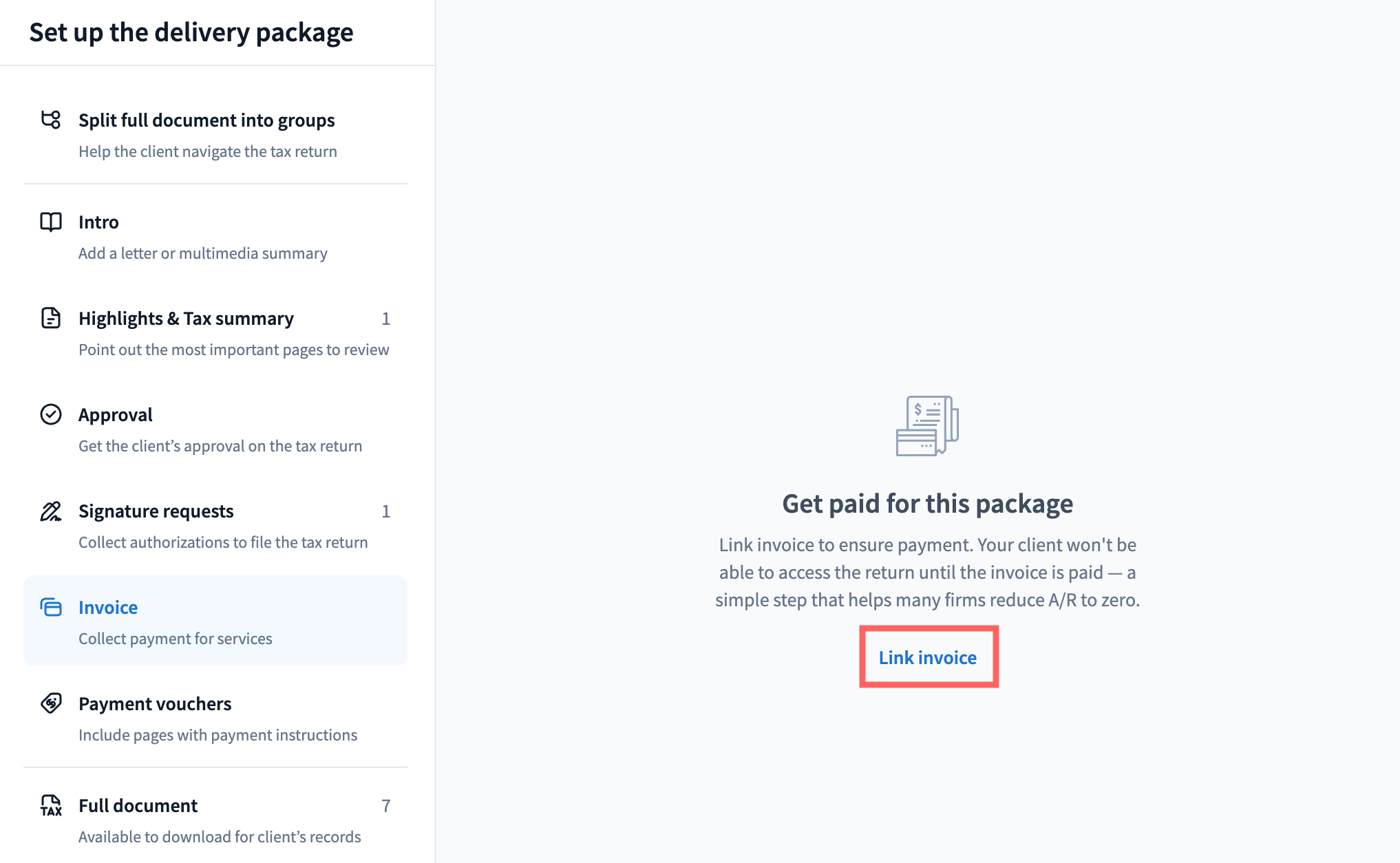
Task: Click the Signature requests pen icon
Action: tap(51, 511)
